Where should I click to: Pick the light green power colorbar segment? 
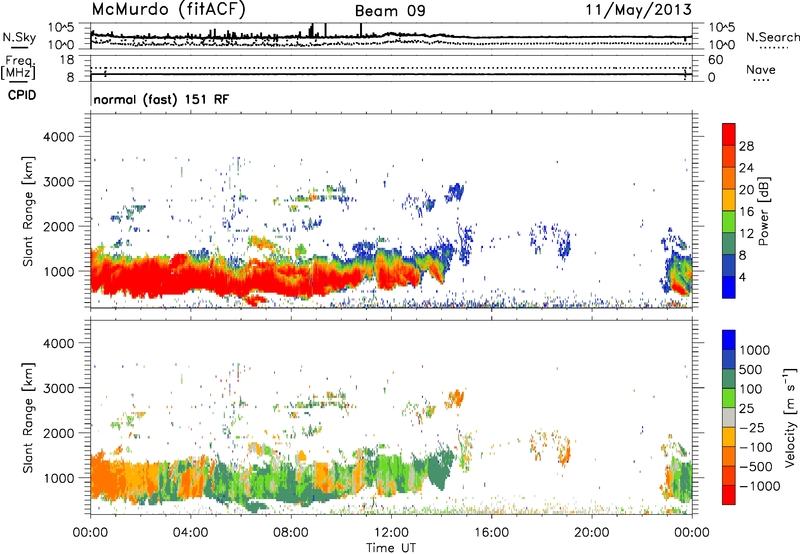(729, 221)
